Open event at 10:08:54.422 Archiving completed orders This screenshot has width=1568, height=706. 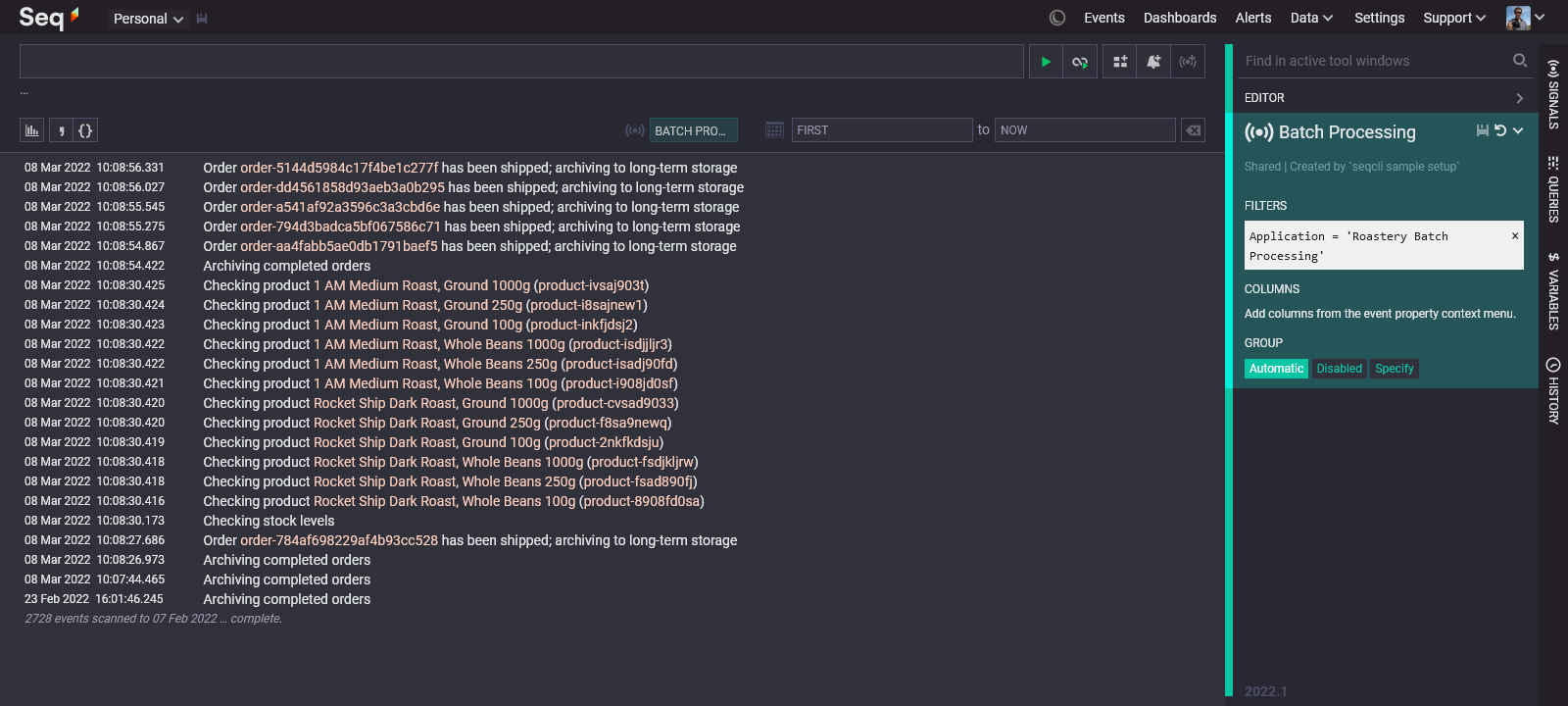coord(286,266)
